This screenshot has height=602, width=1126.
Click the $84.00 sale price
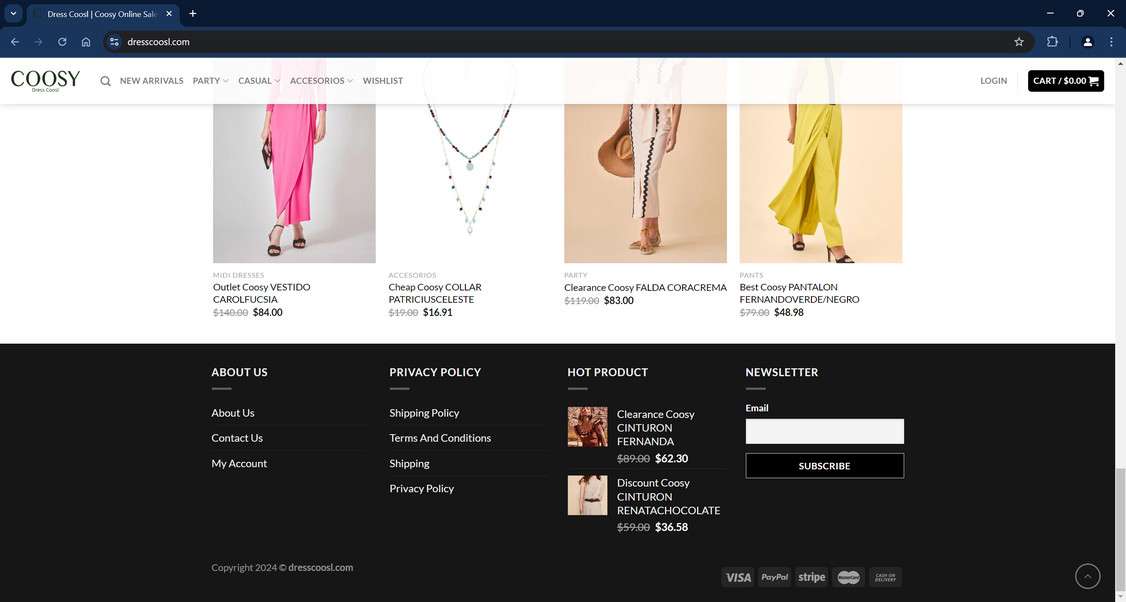tap(268, 312)
